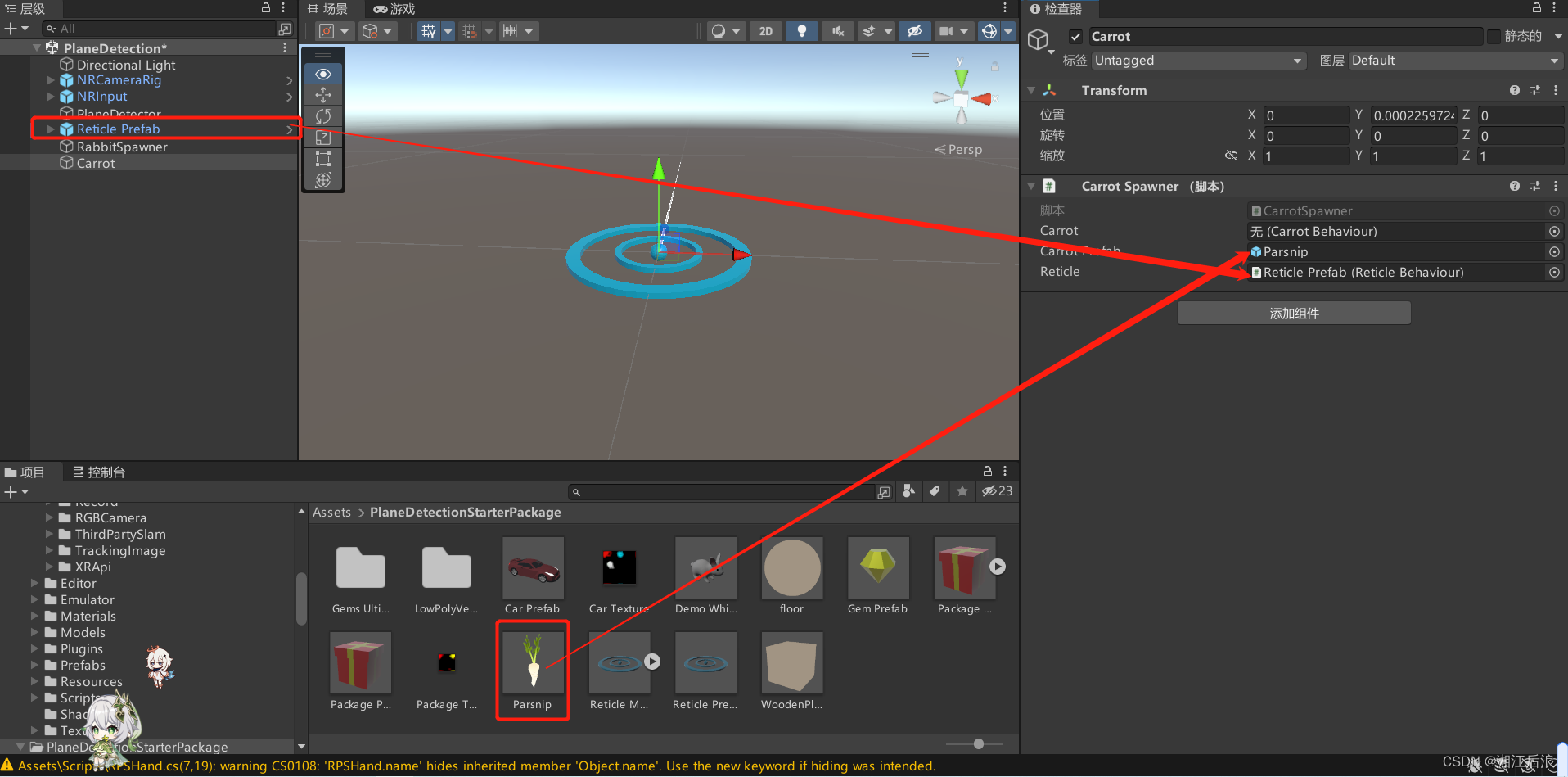Toggle scene lighting in the Scene toolbar
1568x777 pixels.
click(x=801, y=30)
